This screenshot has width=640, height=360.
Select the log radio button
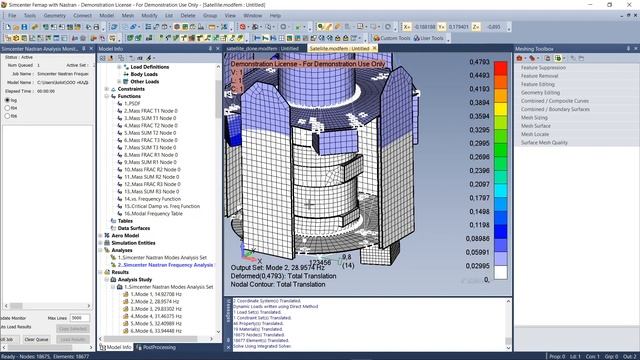(7, 100)
